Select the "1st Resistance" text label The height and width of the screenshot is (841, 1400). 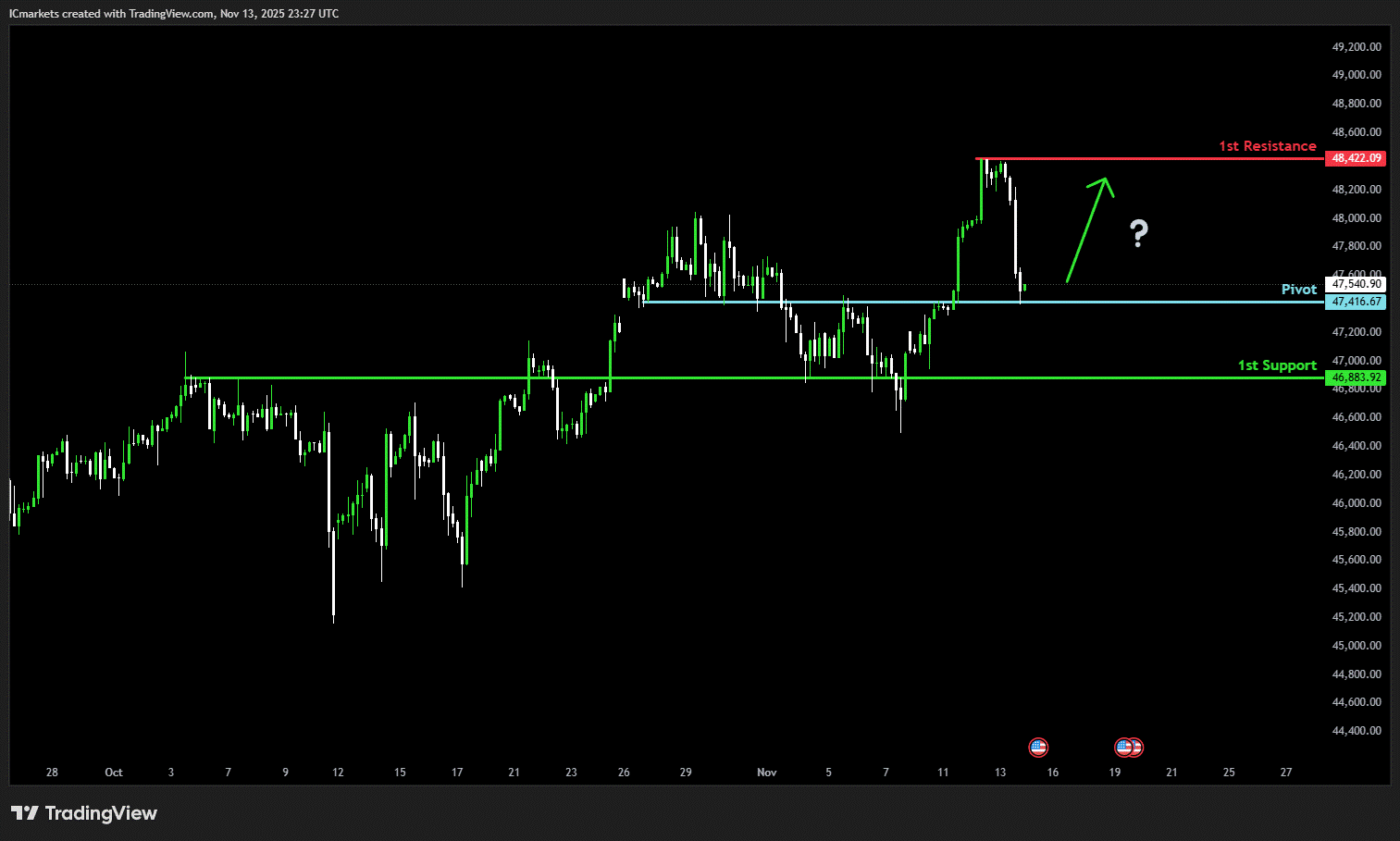pyautogui.click(x=1267, y=146)
